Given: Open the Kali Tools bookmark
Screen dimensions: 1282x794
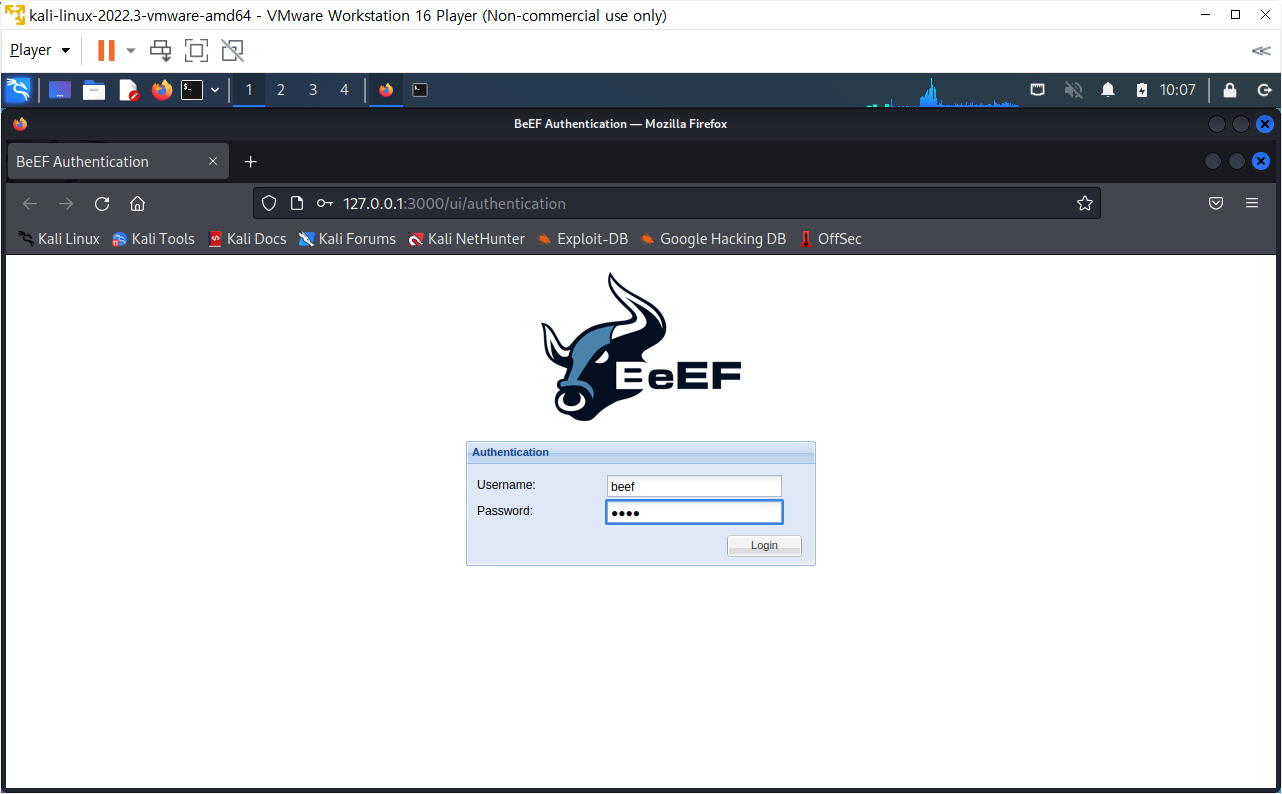Looking at the screenshot, I should point(153,239).
